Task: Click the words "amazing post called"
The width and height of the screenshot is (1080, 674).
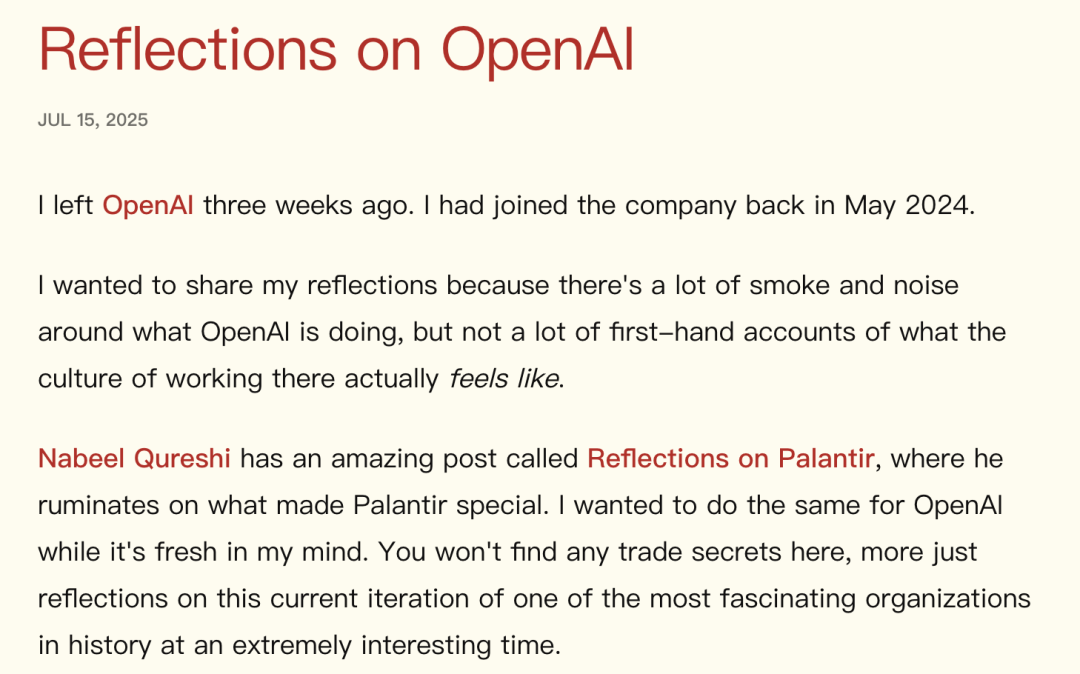Action: (455, 459)
